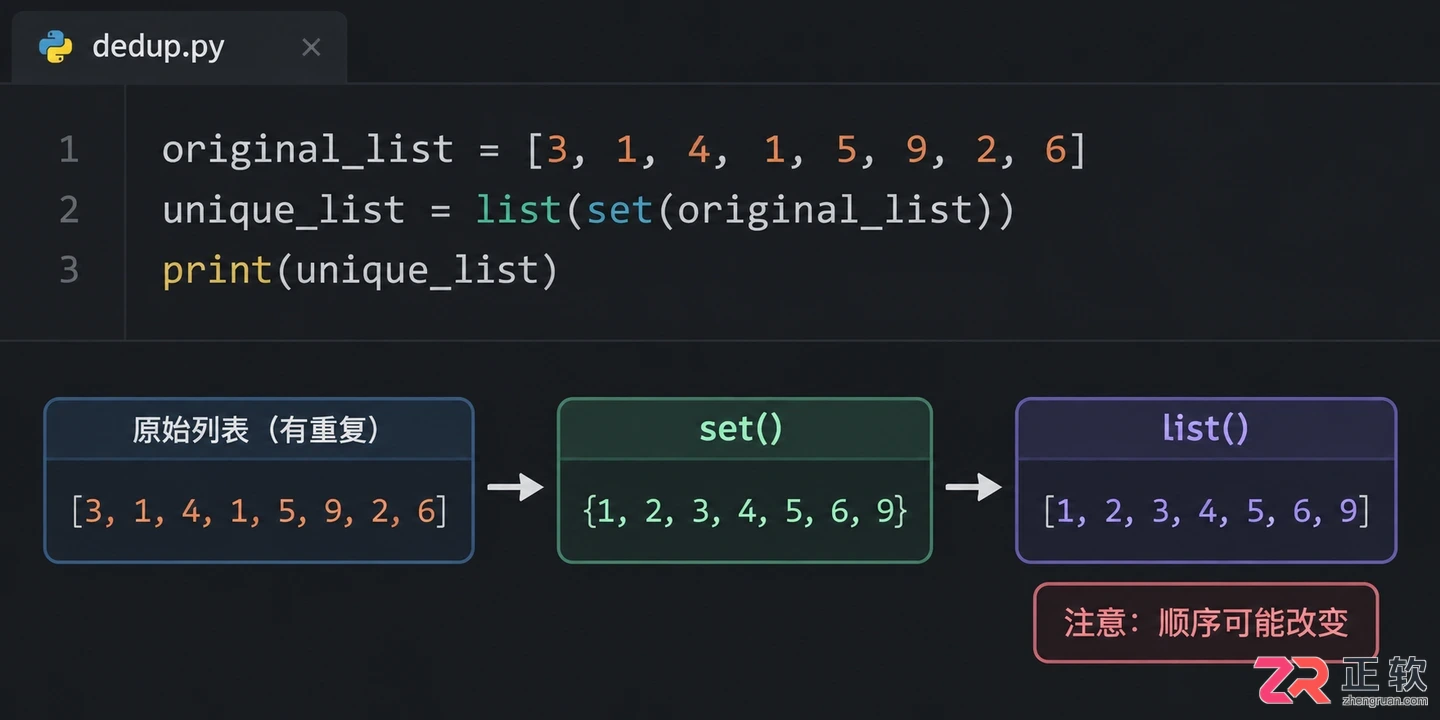
Task: Click the 注意：顺序可能改变 note
Action: [1206, 623]
